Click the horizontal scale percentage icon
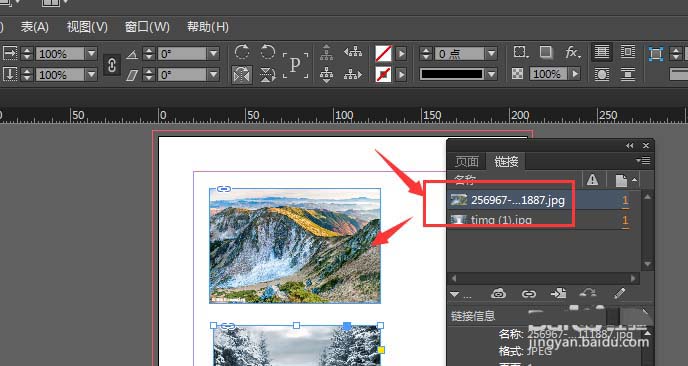The image size is (688, 366). [9, 54]
